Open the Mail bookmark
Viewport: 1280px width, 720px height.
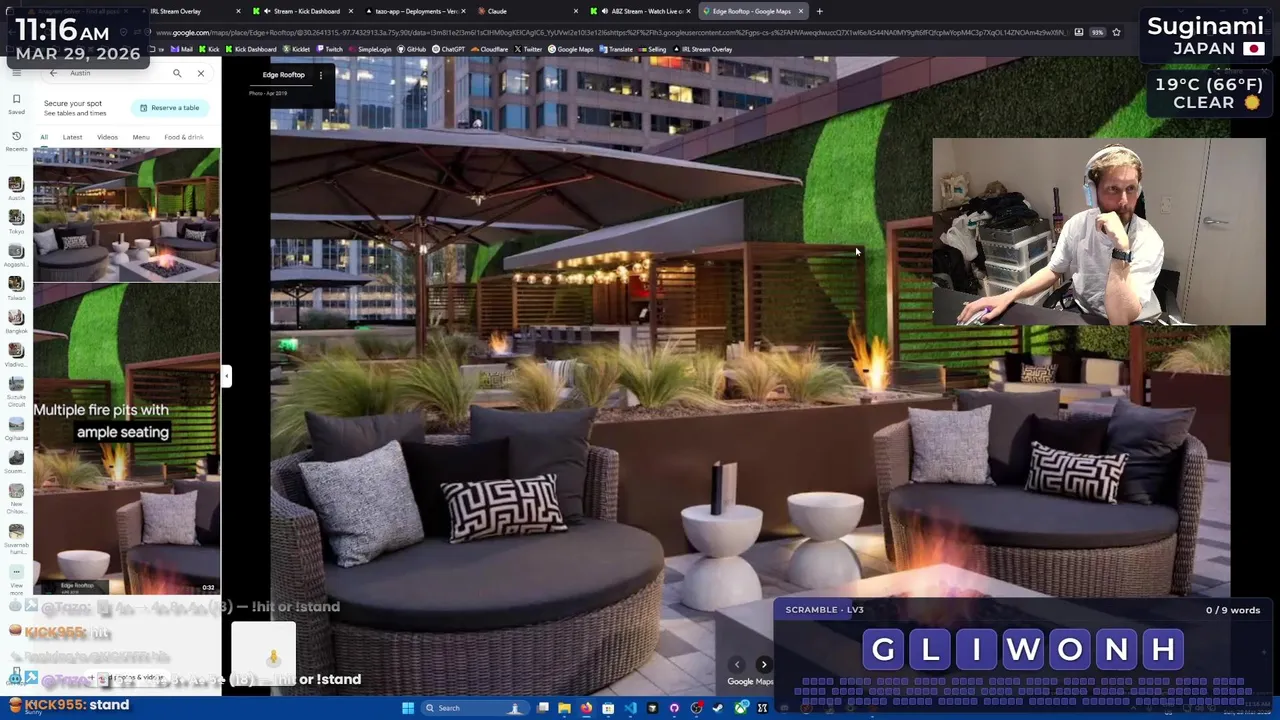click(182, 49)
